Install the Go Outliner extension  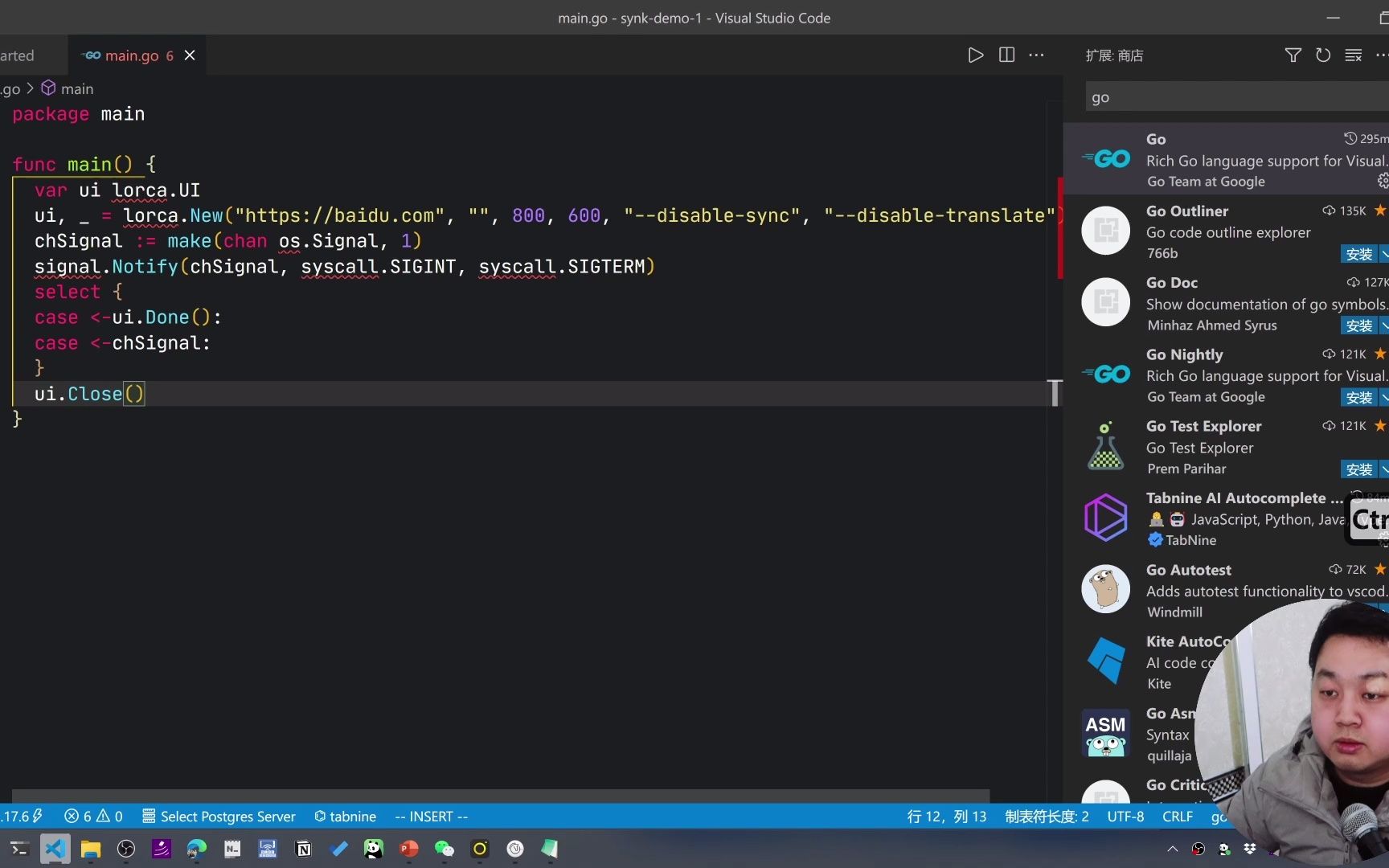[1359, 254]
